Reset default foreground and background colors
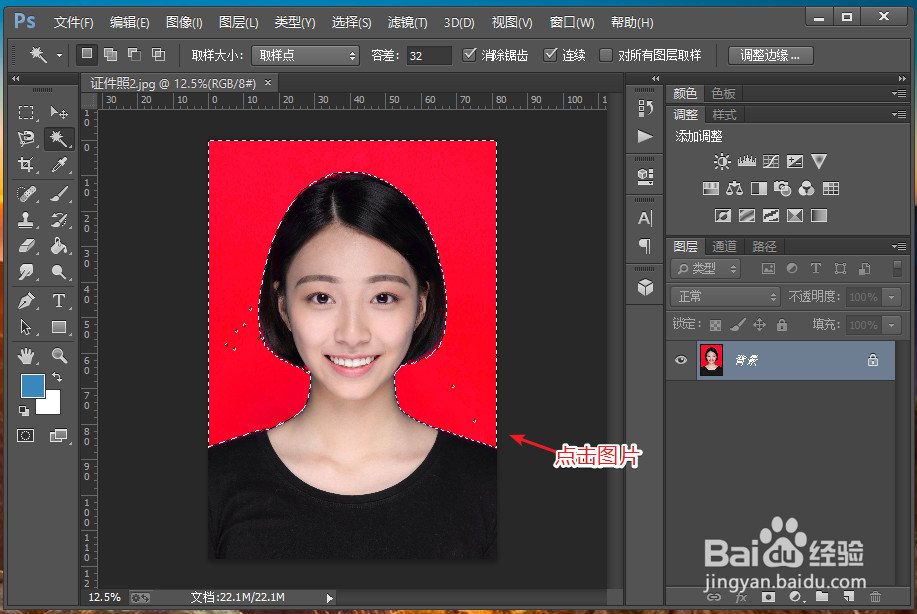The height and width of the screenshot is (614, 917). pos(24,411)
